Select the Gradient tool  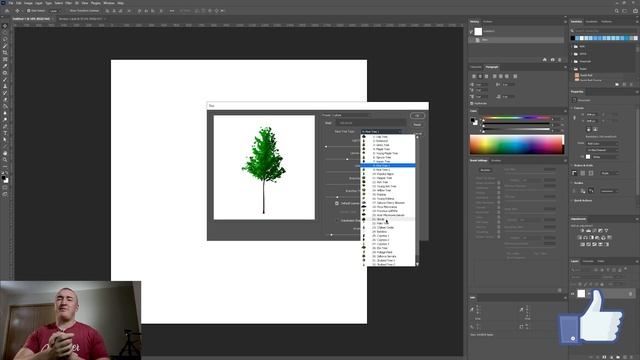[x=5, y=107]
